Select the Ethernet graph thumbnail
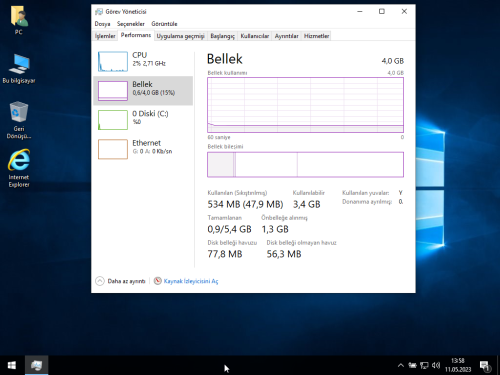Viewport: 500px width, 375px height. (x=113, y=149)
